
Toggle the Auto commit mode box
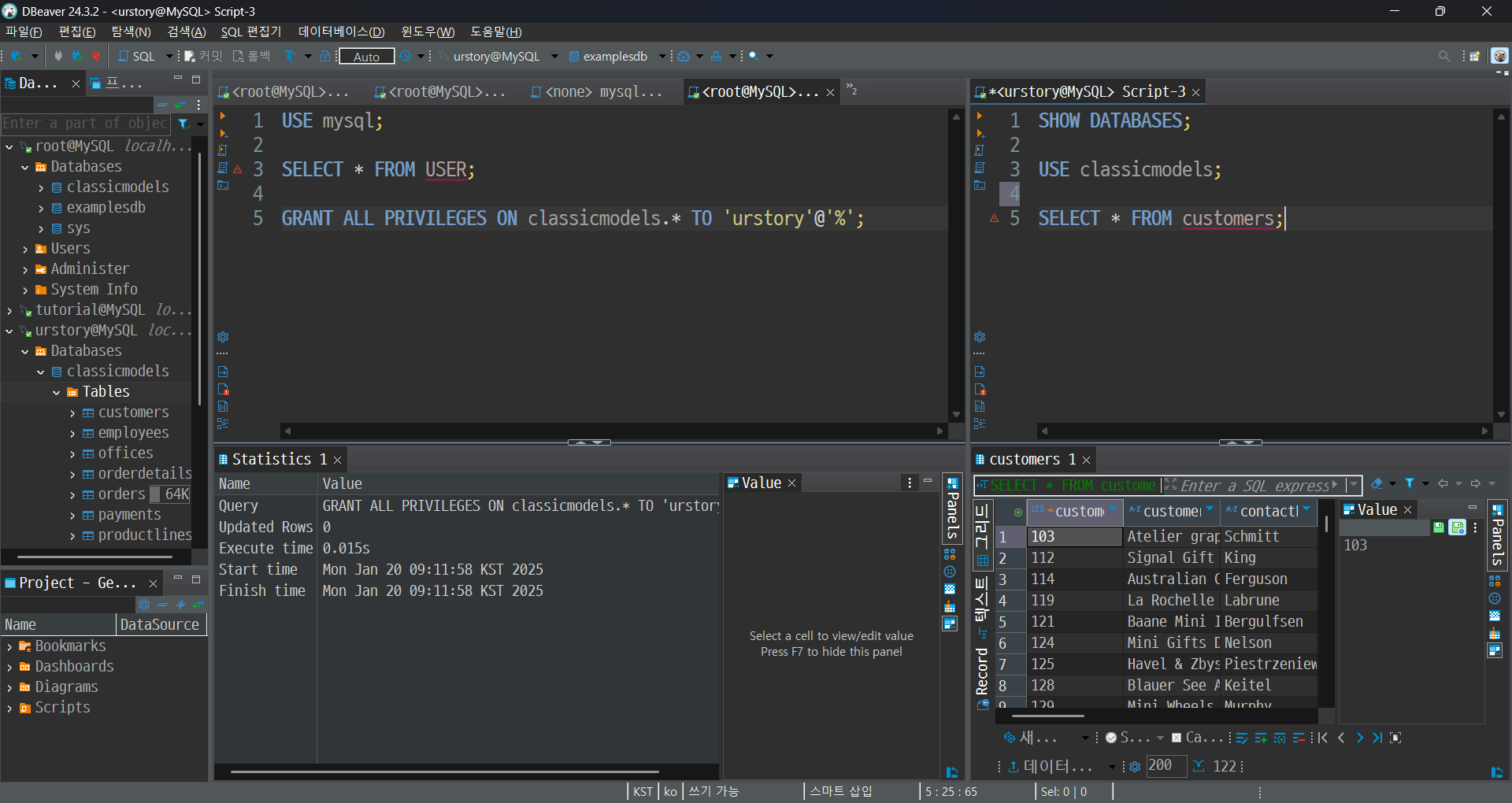tap(366, 56)
